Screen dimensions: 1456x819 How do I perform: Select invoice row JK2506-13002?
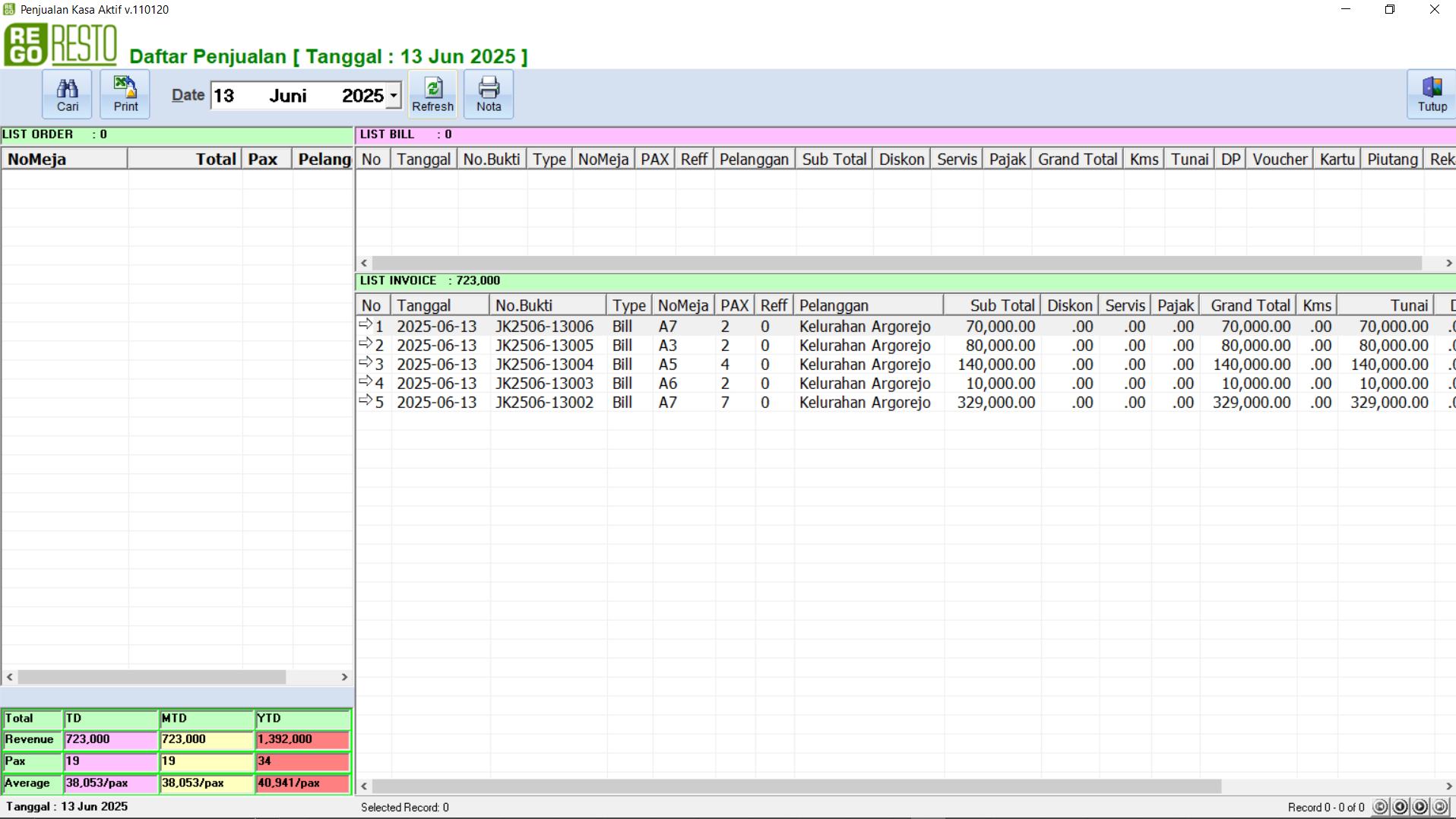click(544, 403)
